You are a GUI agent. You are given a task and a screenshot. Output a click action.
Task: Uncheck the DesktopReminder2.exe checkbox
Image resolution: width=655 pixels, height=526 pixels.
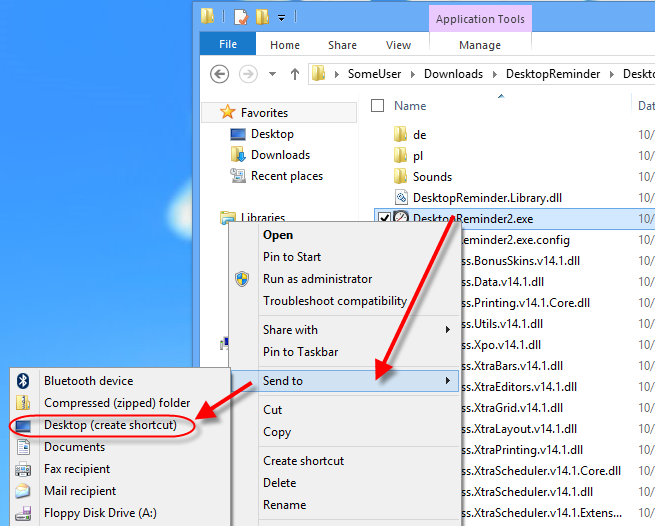(384, 219)
